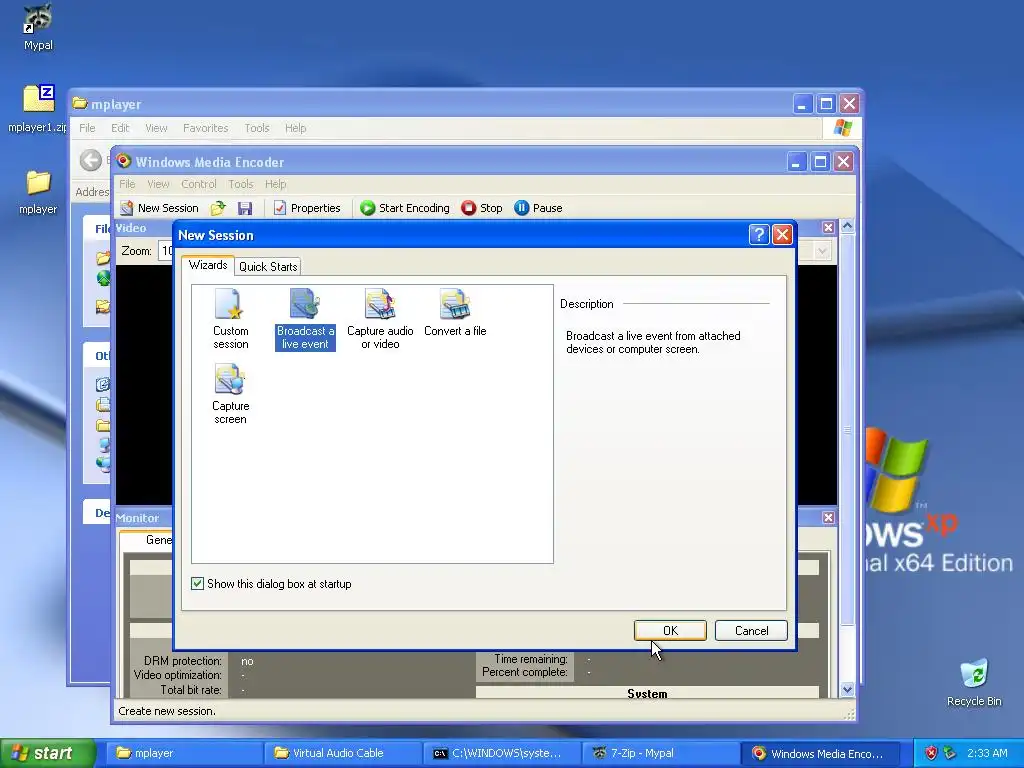This screenshot has height=768, width=1024.
Task: Select the Custom session wizard icon
Action: 230,319
